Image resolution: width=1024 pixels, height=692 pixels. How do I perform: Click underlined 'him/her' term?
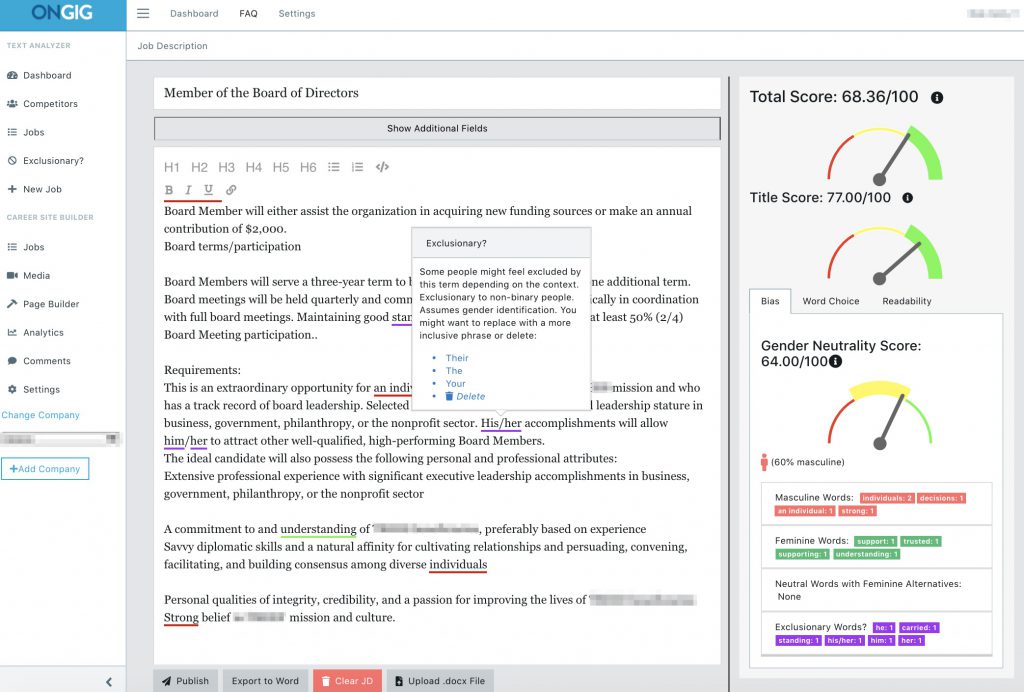pos(185,441)
